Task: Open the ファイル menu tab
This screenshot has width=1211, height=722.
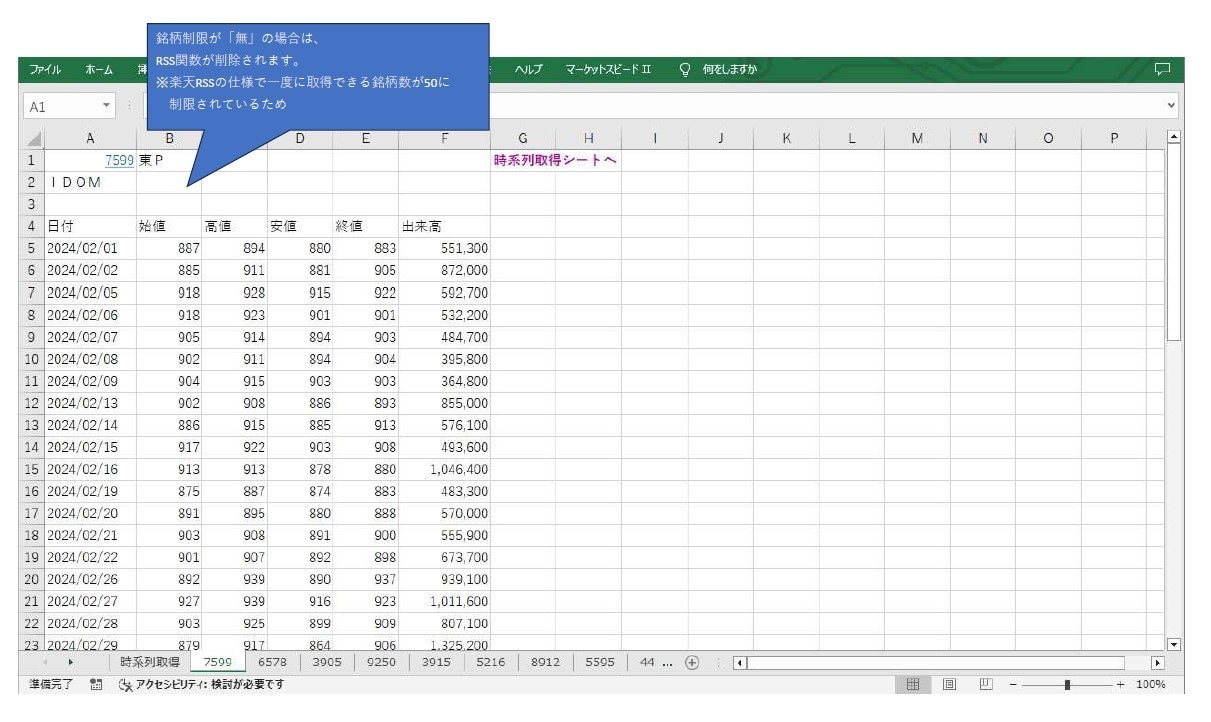Action: click(46, 69)
